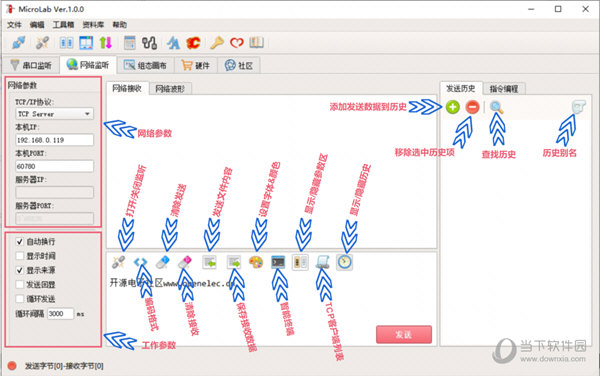Add send data to history (green plus)
Image resolution: width=600 pixels, height=376 pixels.
point(453,107)
